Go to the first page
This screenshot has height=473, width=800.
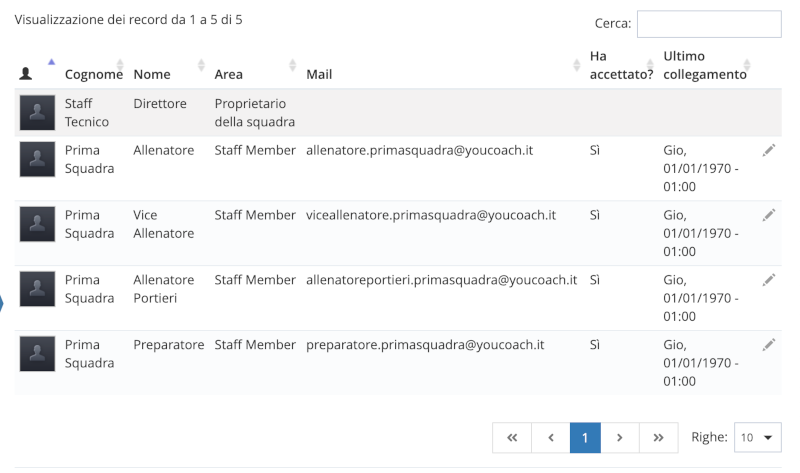511,437
